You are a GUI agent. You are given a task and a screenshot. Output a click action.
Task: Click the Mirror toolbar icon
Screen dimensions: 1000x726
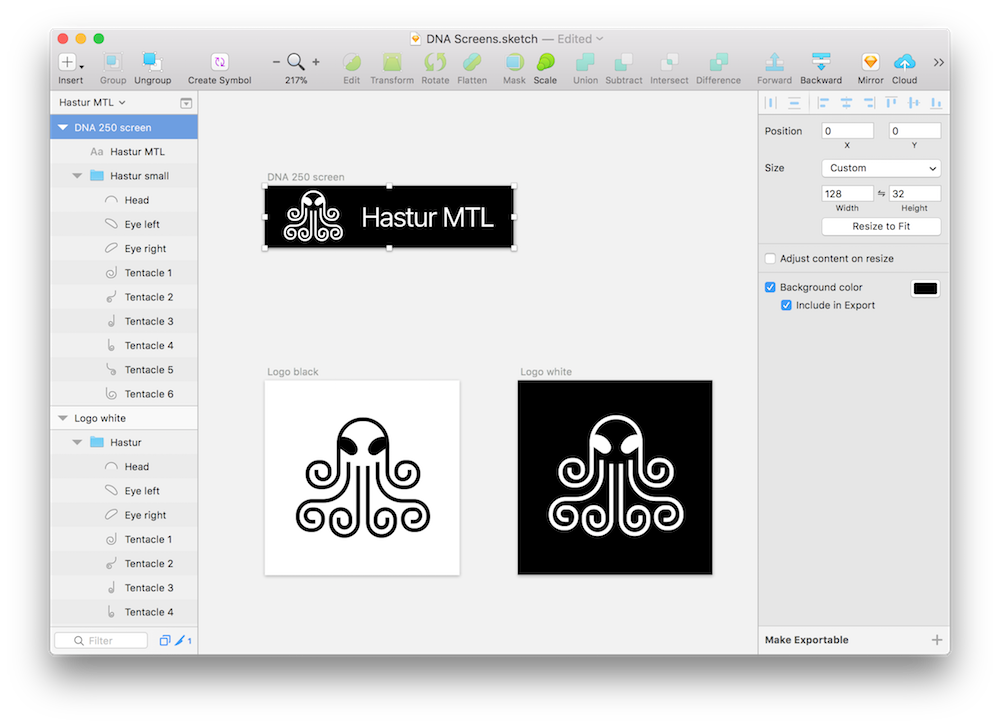[x=870, y=63]
